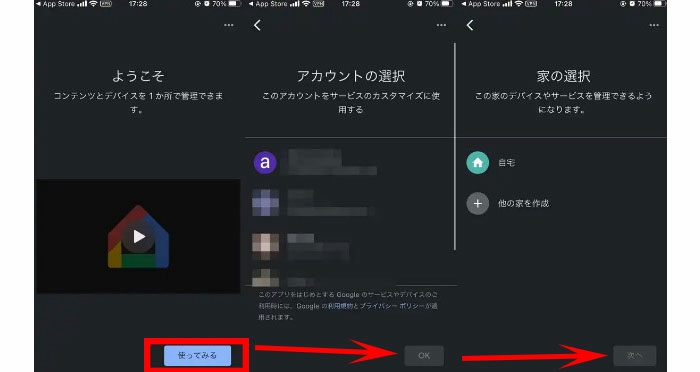The image size is (700, 372).
Task: Open the three-dot menu on welcome screen
Action: point(229,25)
